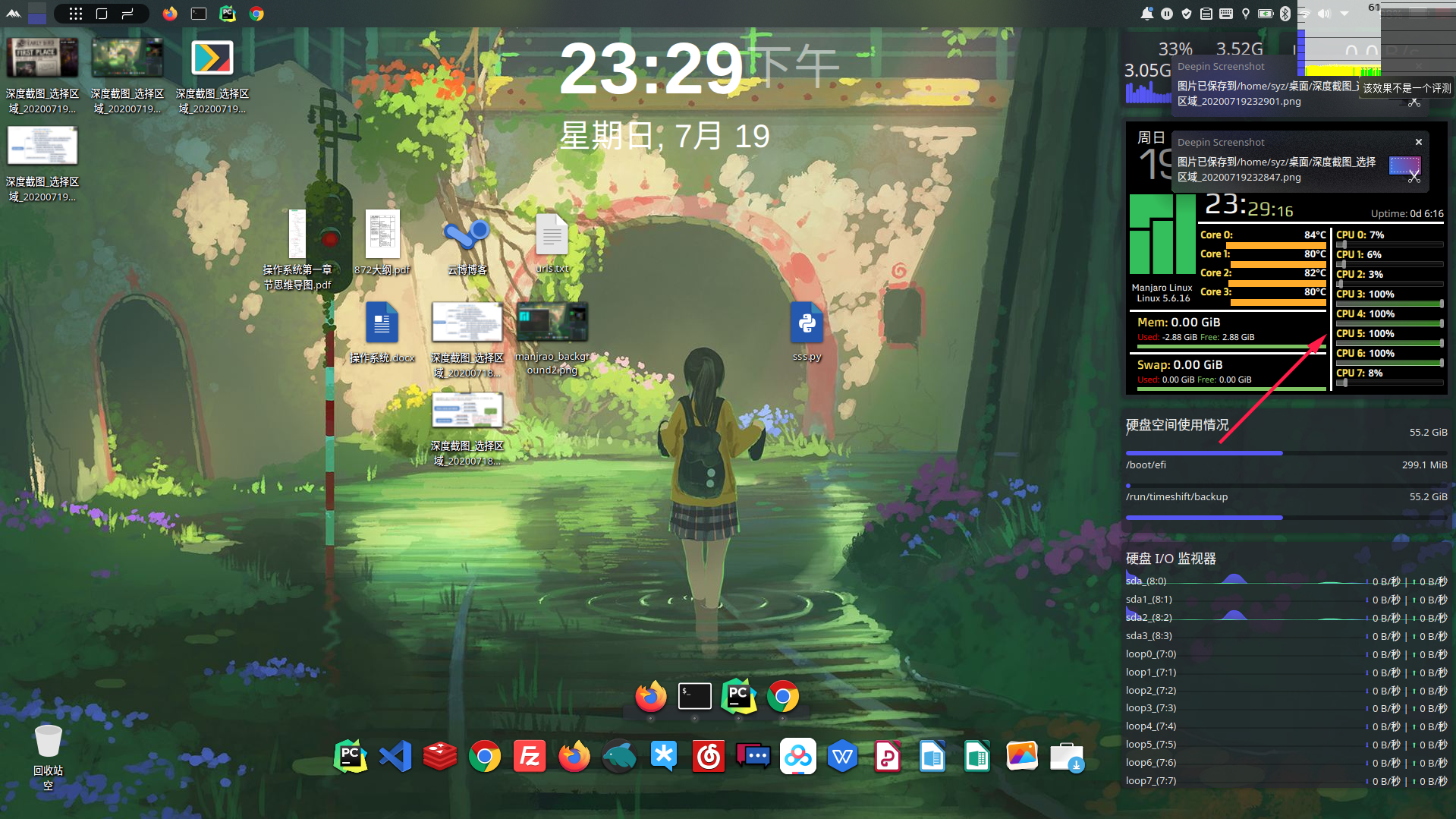This screenshot has height=819, width=1456.
Task: Launch the blue document writer app in dock
Action: tap(932, 756)
